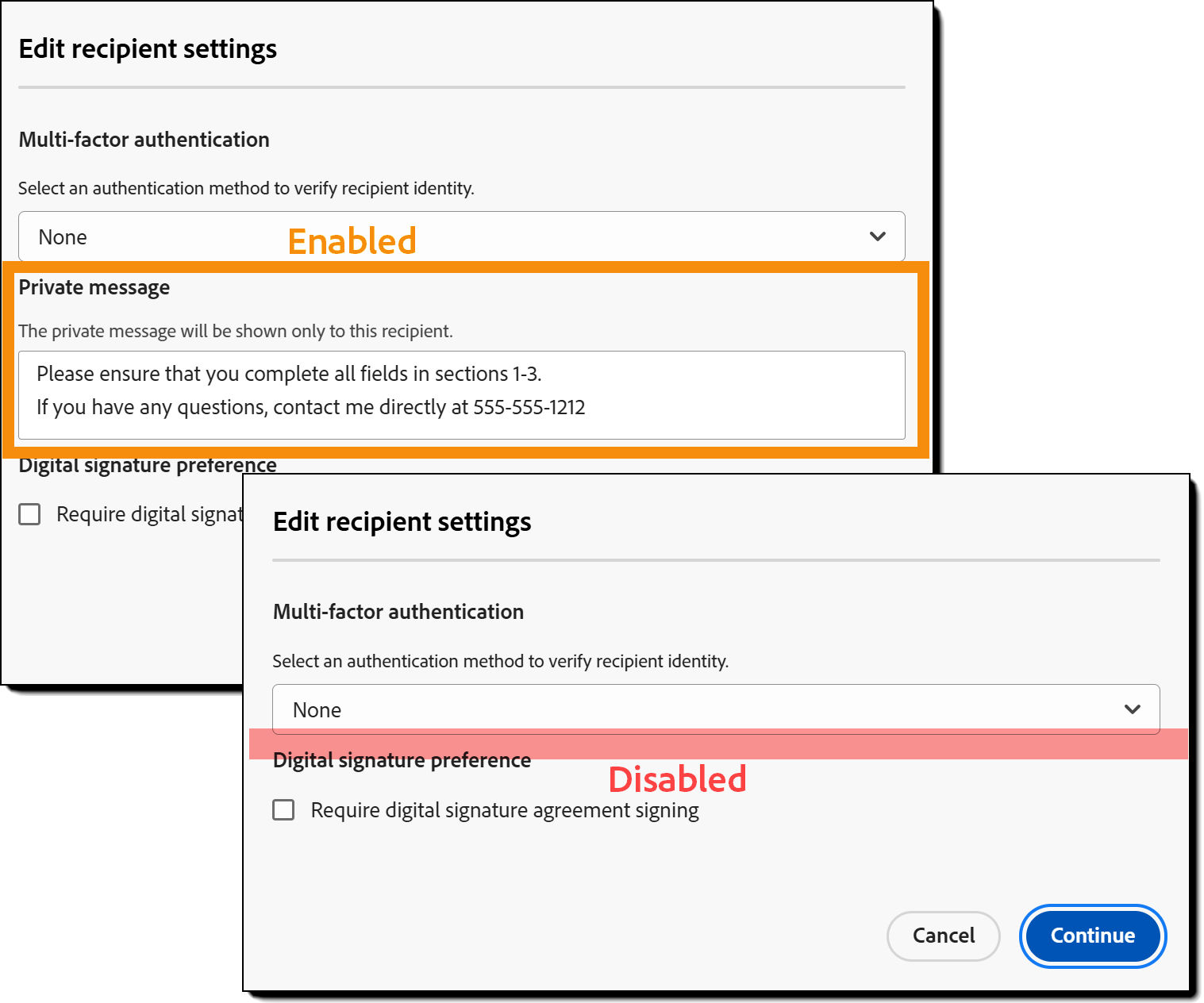
Task: Click the back dialog's Edit recipient settings title
Action: tap(402, 521)
